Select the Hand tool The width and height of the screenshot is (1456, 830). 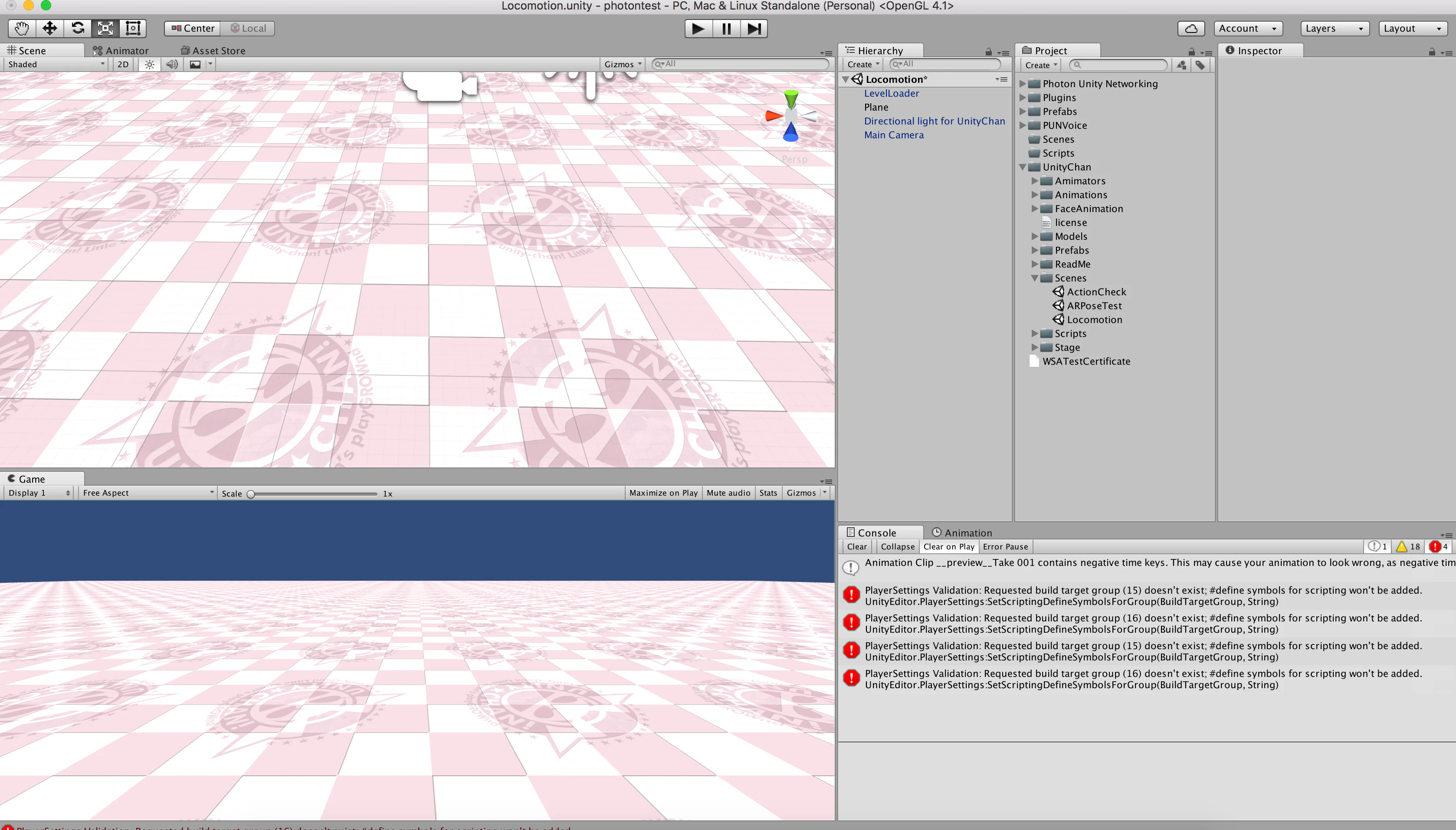click(x=22, y=28)
